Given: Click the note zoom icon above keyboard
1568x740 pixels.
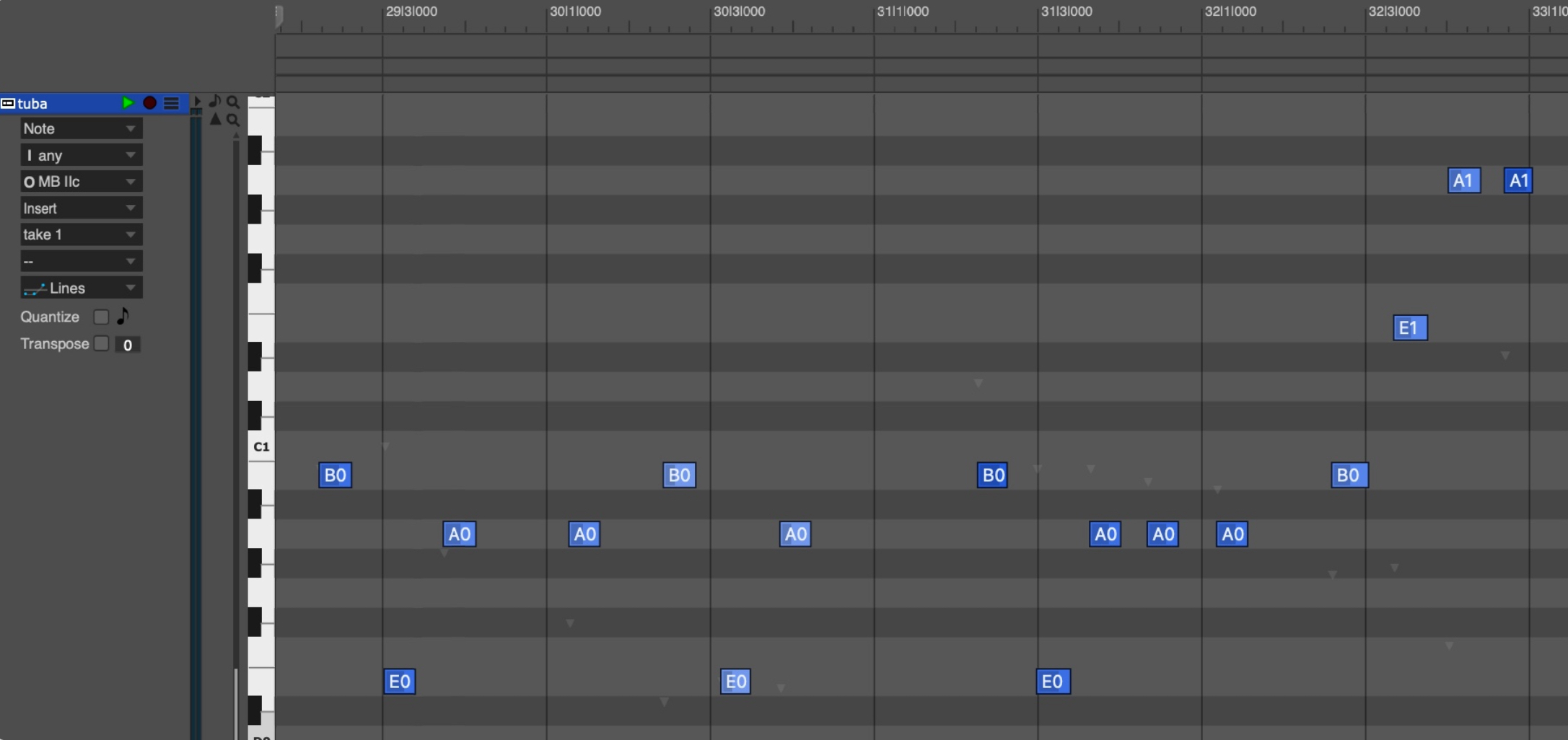Looking at the screenshot, I should [215, 101].
